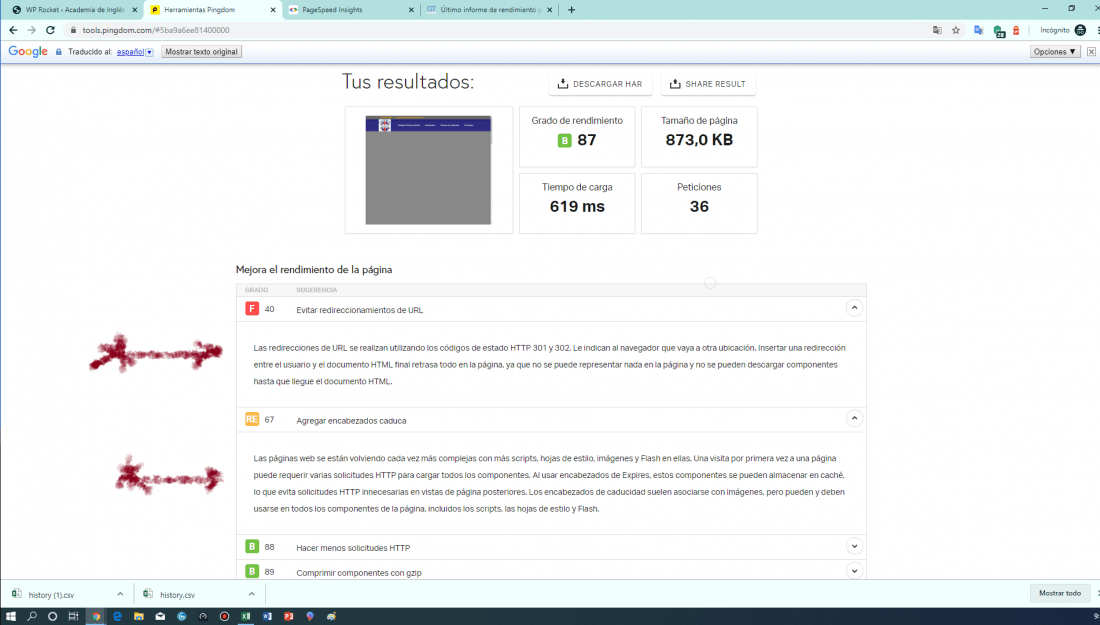The image size is (1100, 625).
Task: Expand the Comprimir componentes con gzip row
Action: [x=854, y=571]
